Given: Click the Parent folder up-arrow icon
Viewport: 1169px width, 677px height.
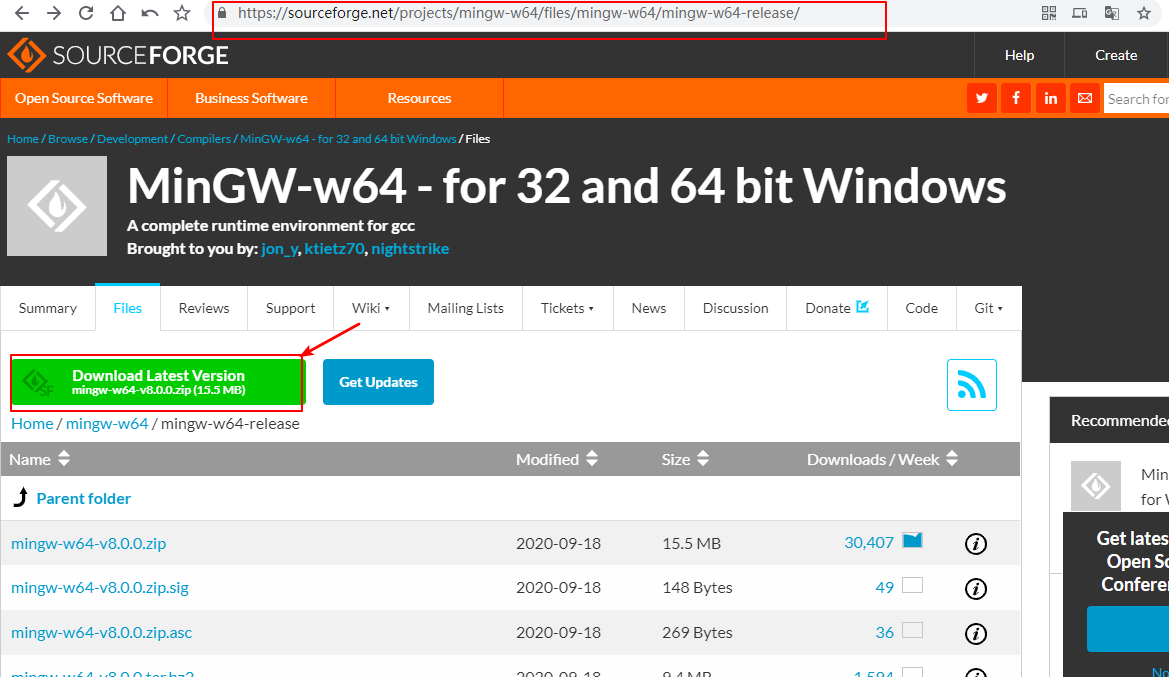Looking at the screenshot, I should click(21, 497).
